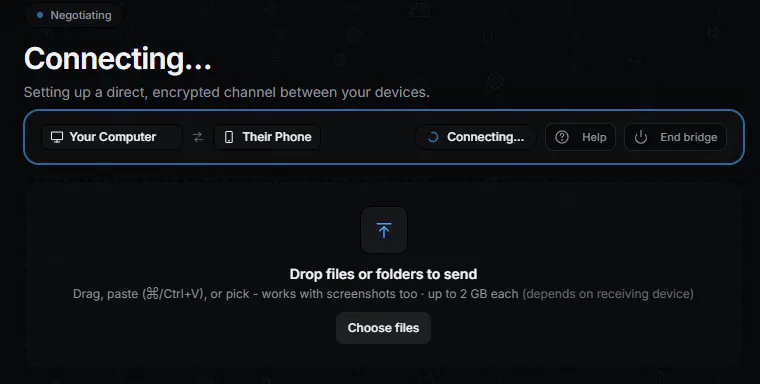Click the encrypted channel description text
Image resolution: width=760 pixels, height=384 pixels.
click(x=226, y=92)
